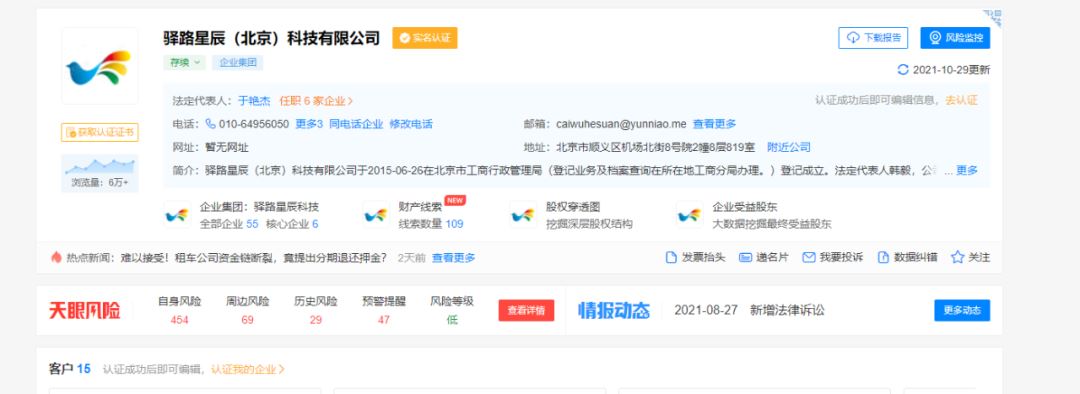
Task: Open 财产线索 asset clues icon
Action: 375,215
